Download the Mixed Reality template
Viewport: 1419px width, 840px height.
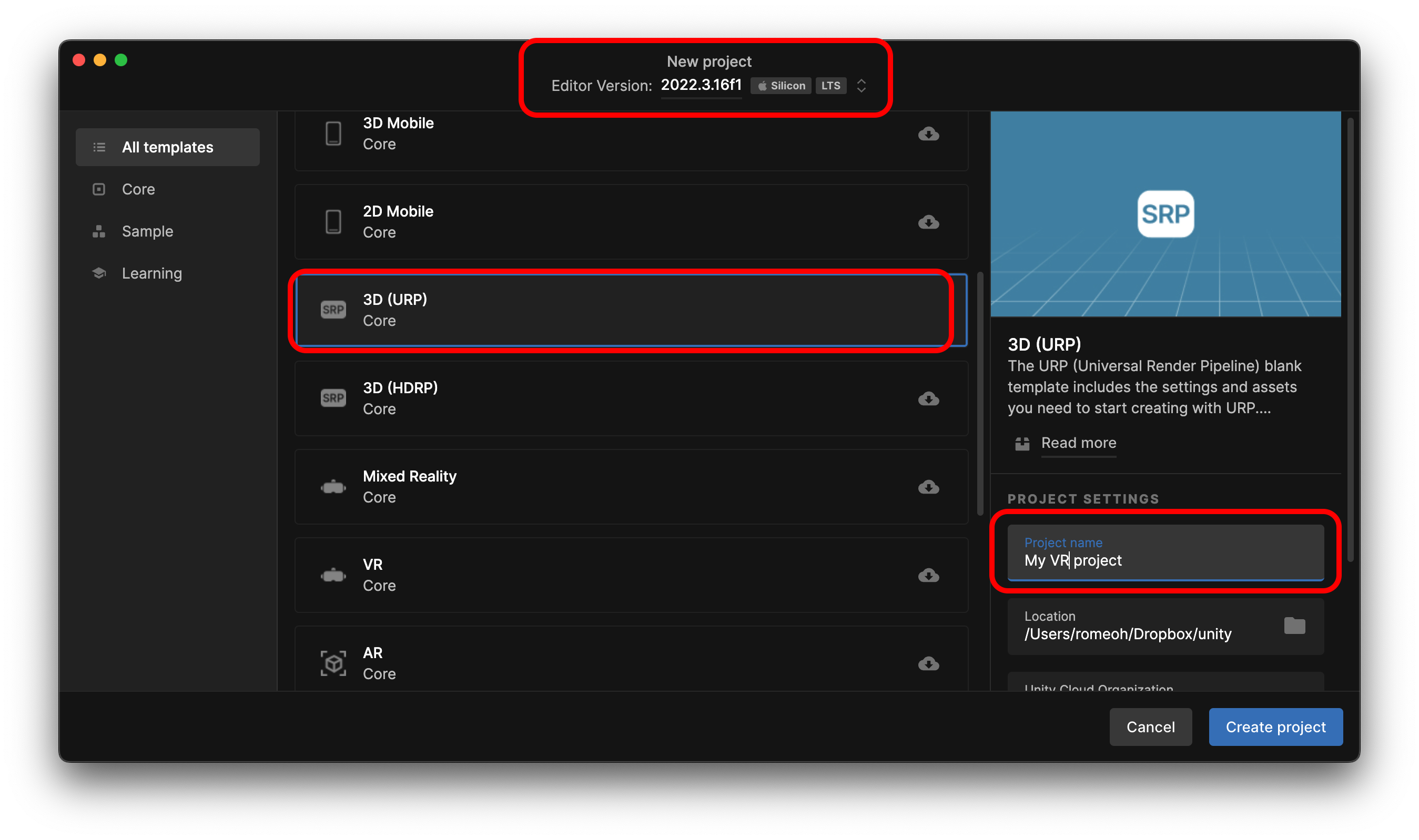click(x=928, y=487)
